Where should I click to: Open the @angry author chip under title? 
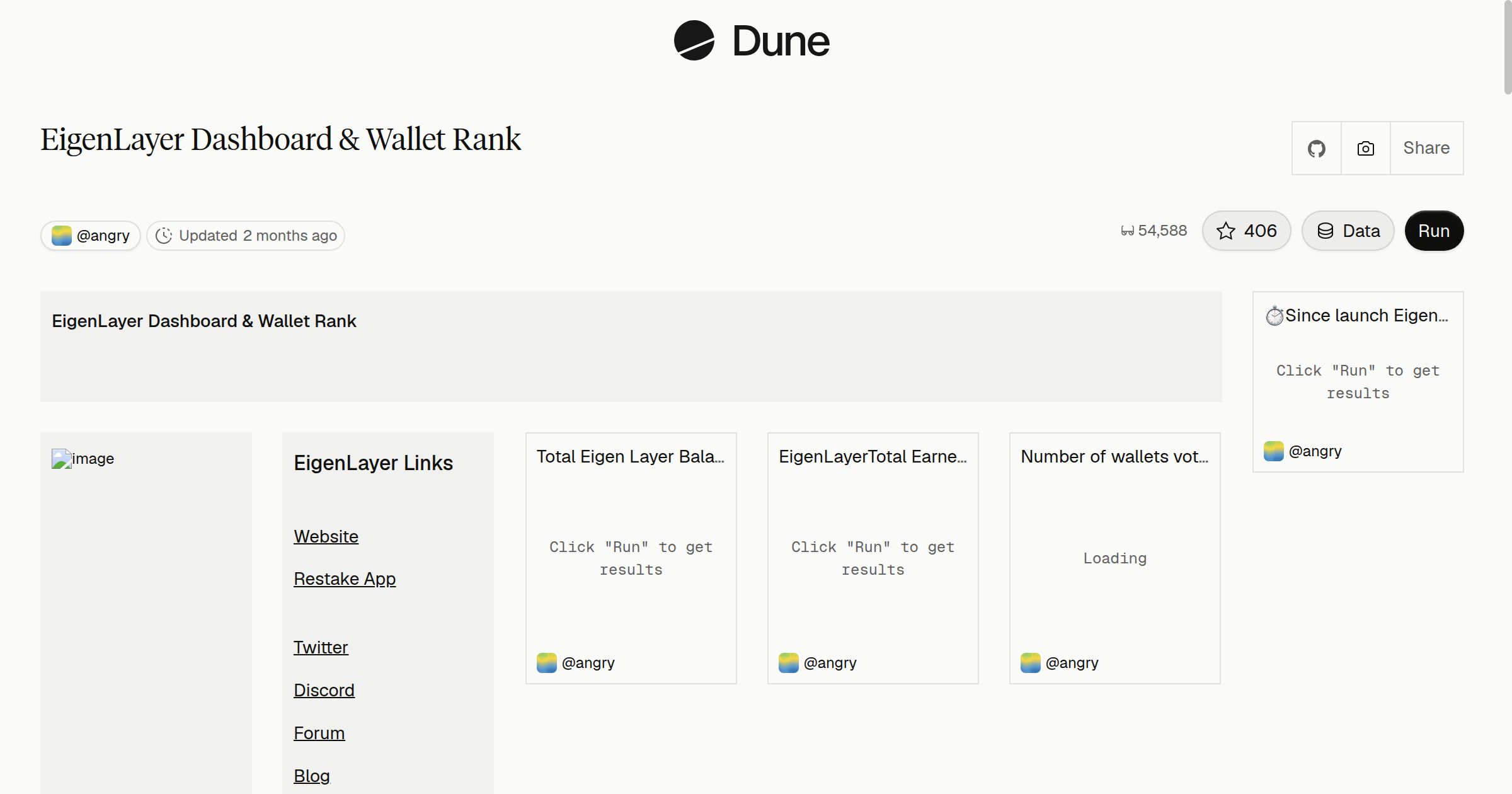pyautogui.click(x=91, y=236)
